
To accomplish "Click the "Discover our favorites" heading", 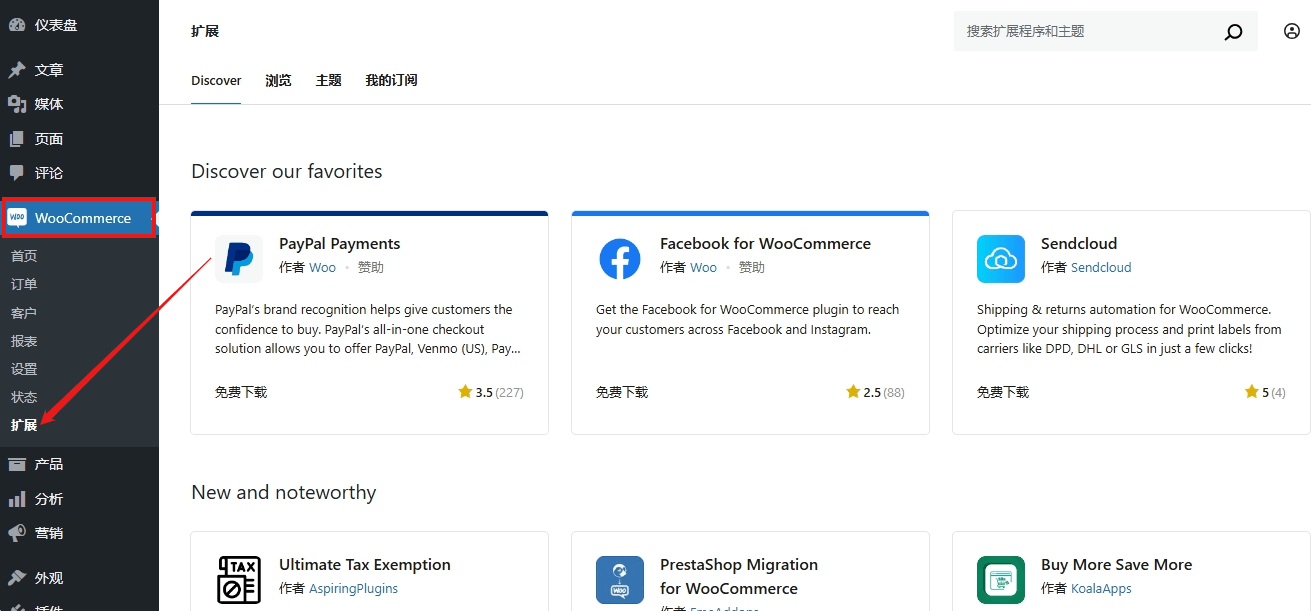I will pos(287,171).
